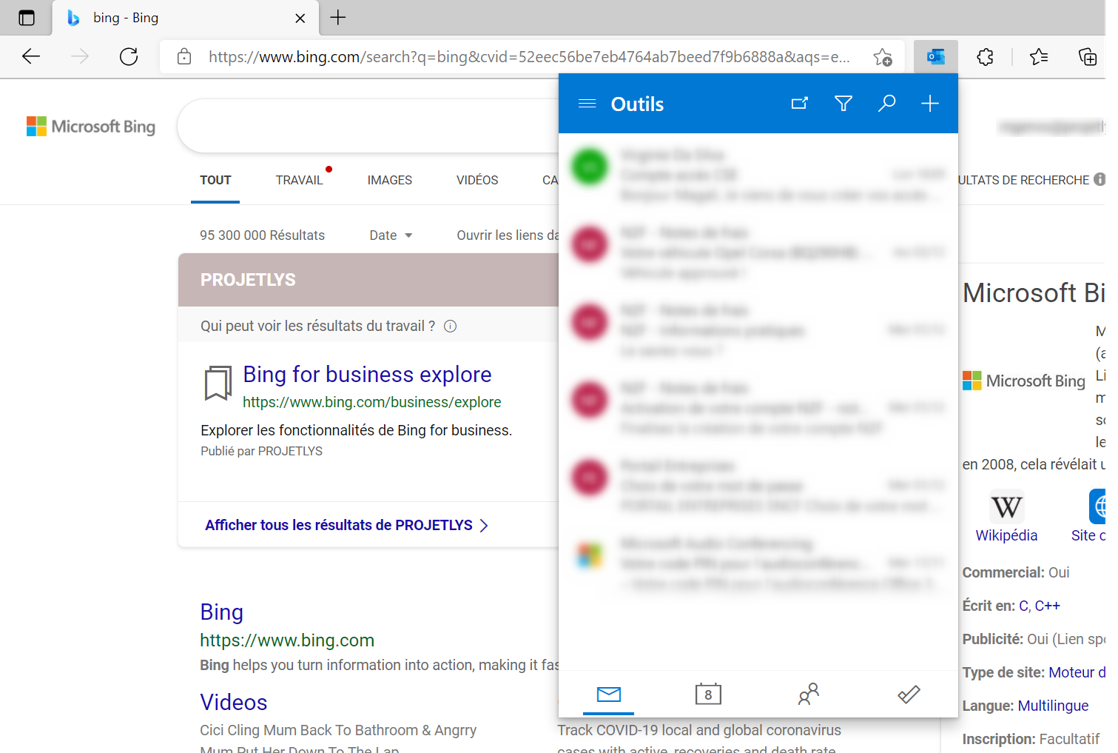Image resolution: width=1118 pixels, height=753 pixels.
Task: Switch to Mail view in Outlook panel
Action: (608, 694)
